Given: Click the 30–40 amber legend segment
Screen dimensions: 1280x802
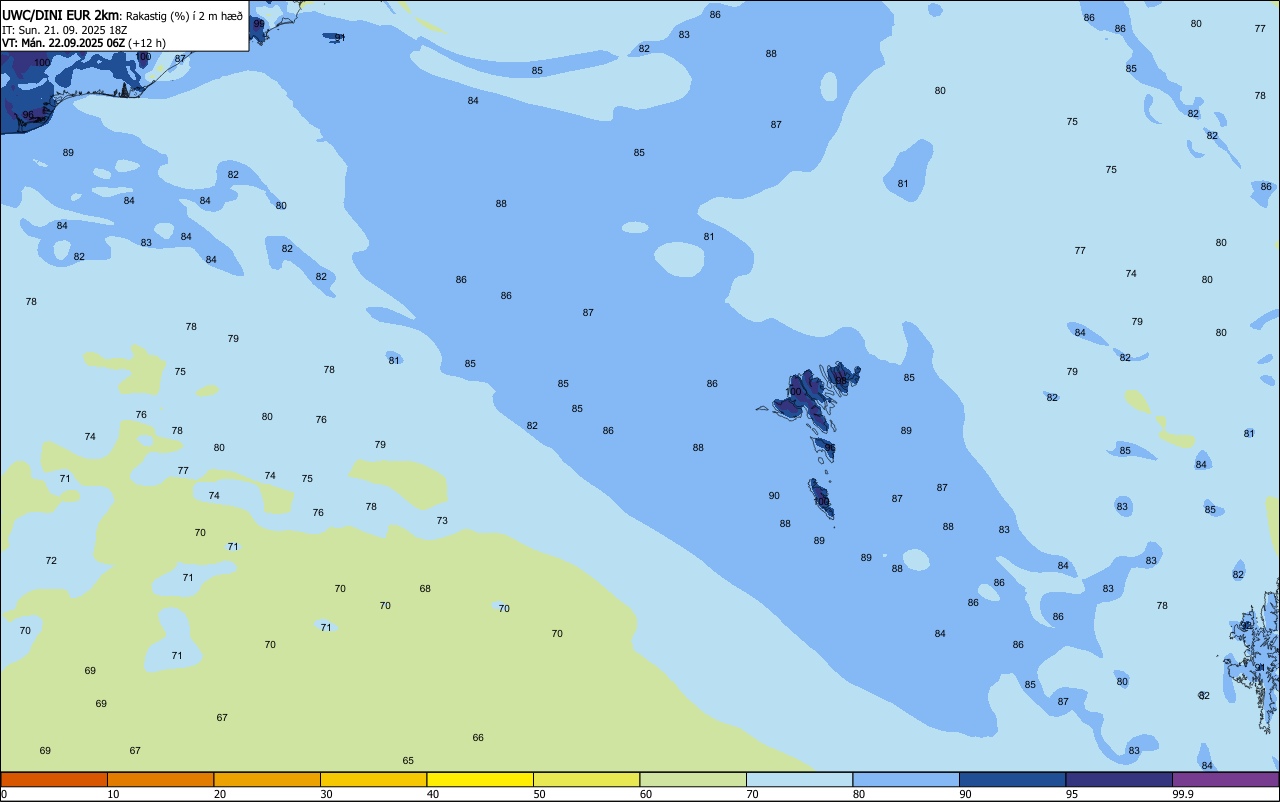Looking at the screenshot, I should [x=373, y=779].
